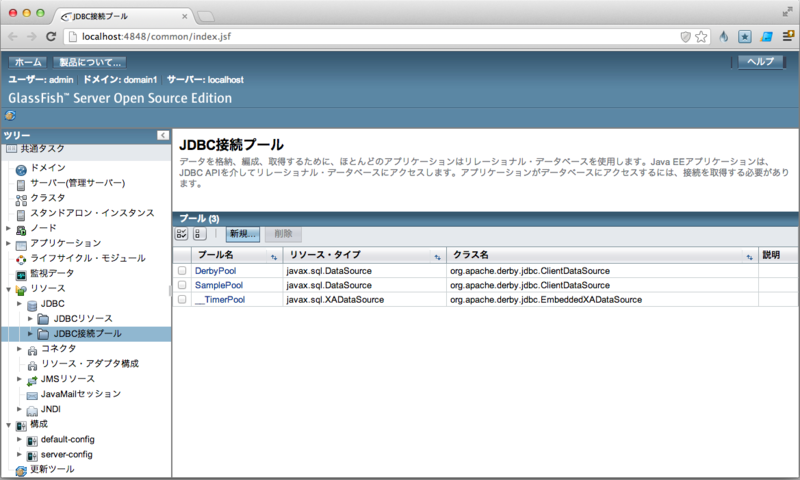Open the Chrome menu icon
The width and height of the screenshot is (800, 480).
point(787,36)
